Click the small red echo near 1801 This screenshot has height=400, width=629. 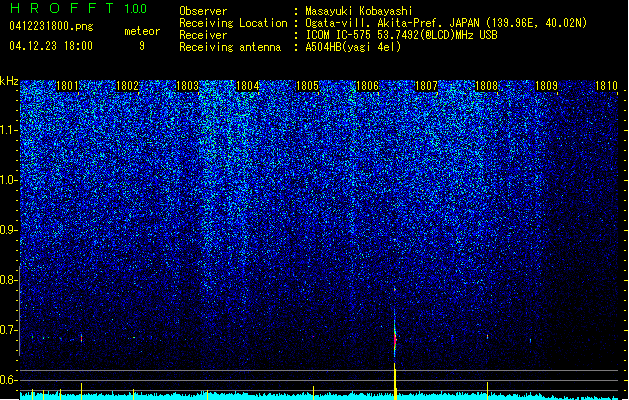tap(81, 338)
